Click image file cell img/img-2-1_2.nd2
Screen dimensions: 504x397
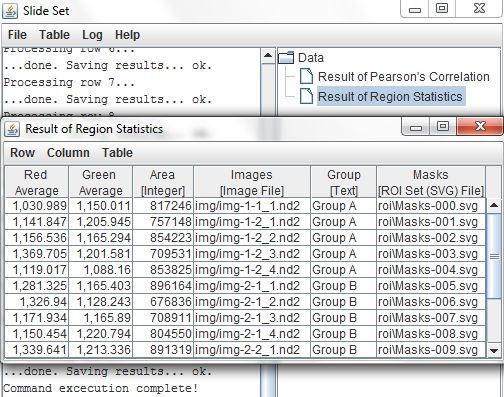coord(252,302)
